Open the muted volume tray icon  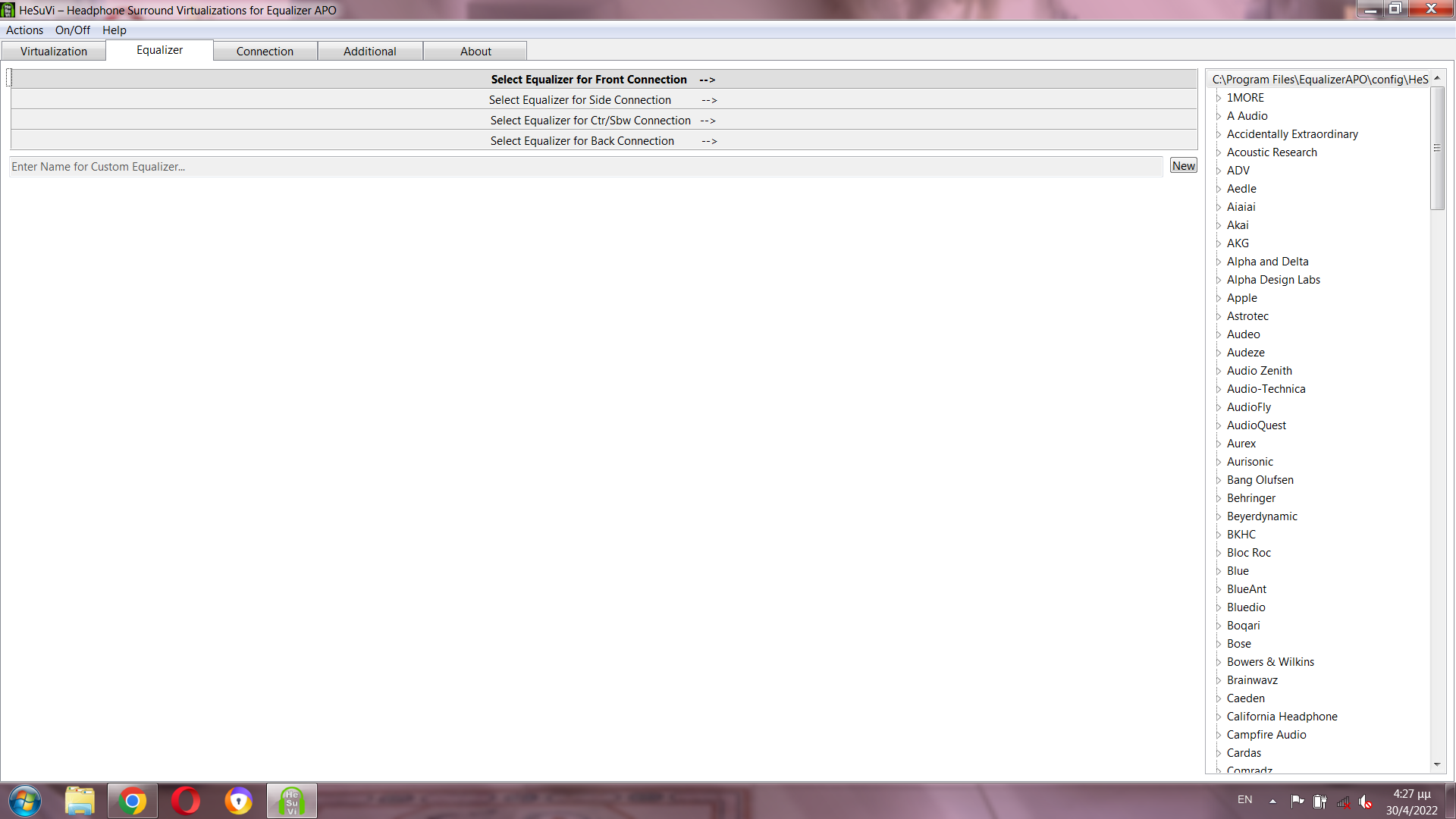(1366, 802)
